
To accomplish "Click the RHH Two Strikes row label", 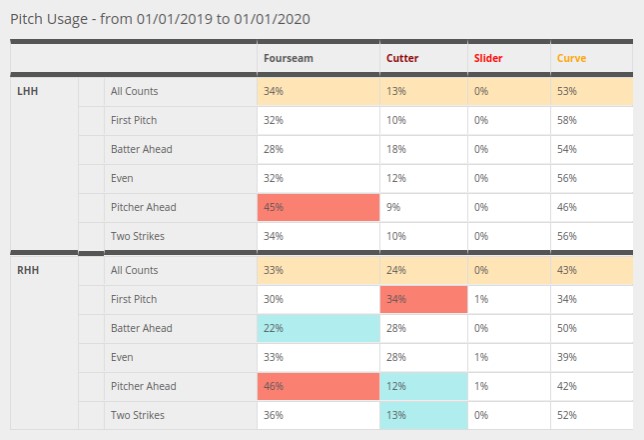I will (139, 415).
